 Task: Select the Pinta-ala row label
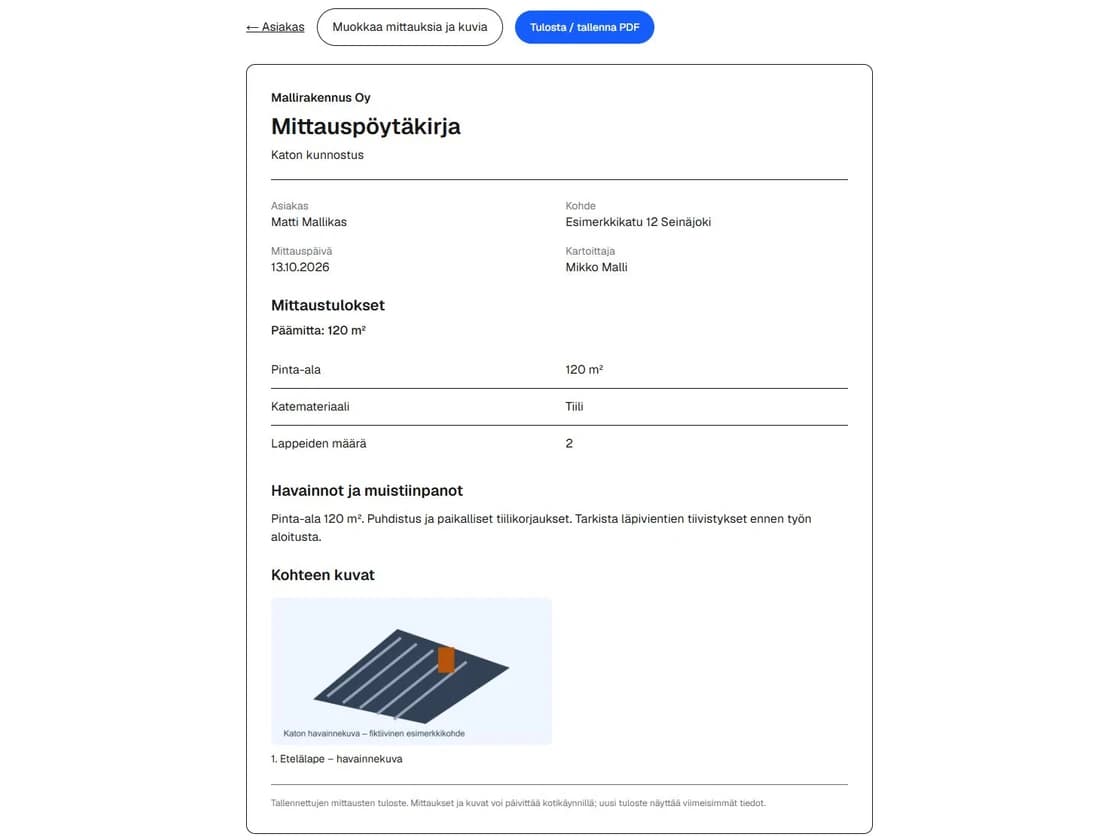[296, 370]
